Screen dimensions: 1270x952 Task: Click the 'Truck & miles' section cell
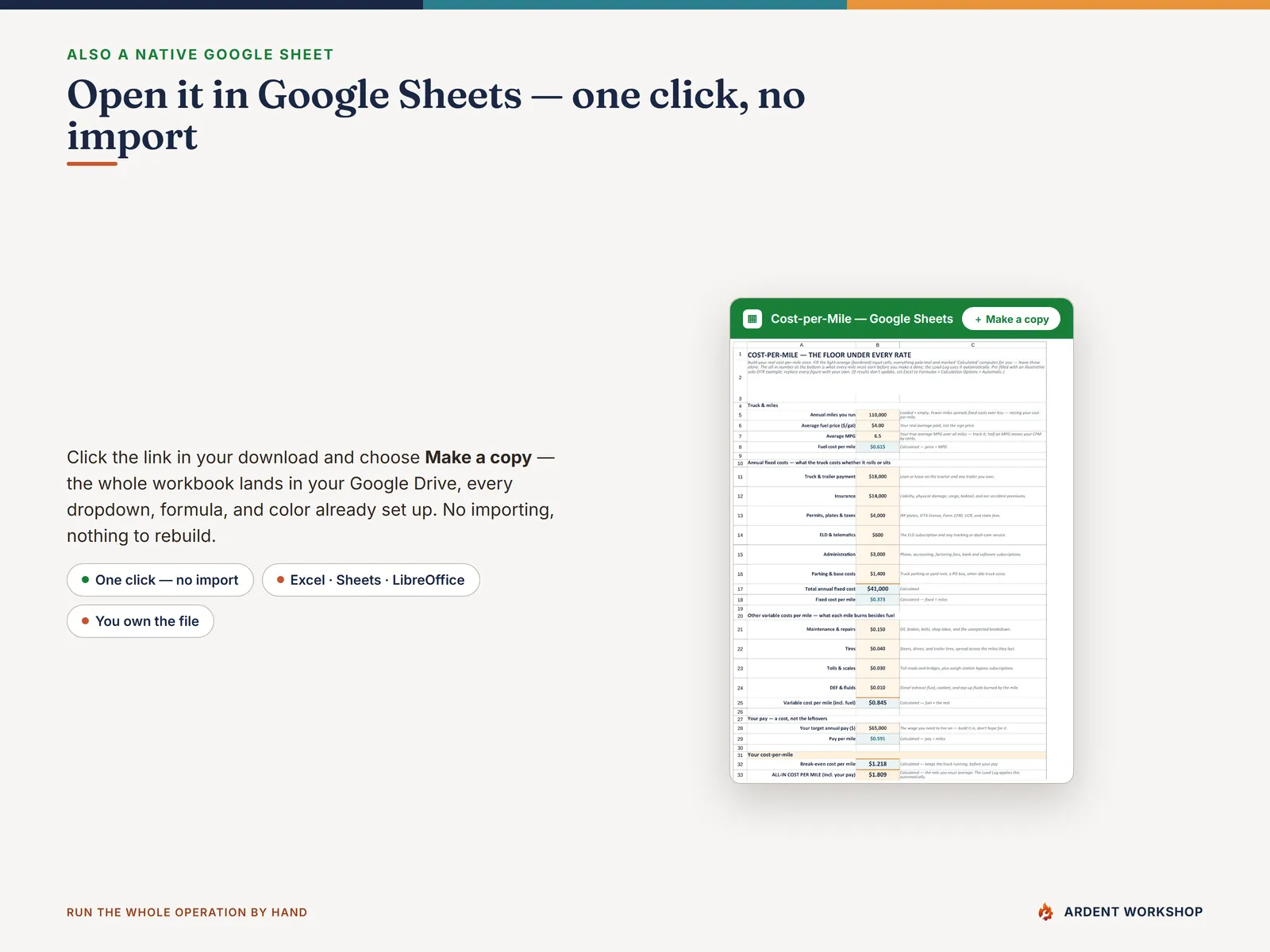point(763,405)
